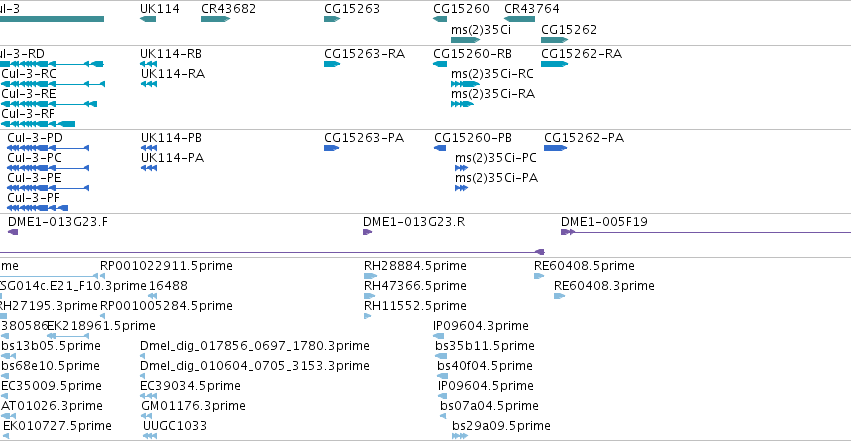This screenshot has height=441, width=851.
Task: Select the CG15262-RA transcript label
Action: (581, 54)
